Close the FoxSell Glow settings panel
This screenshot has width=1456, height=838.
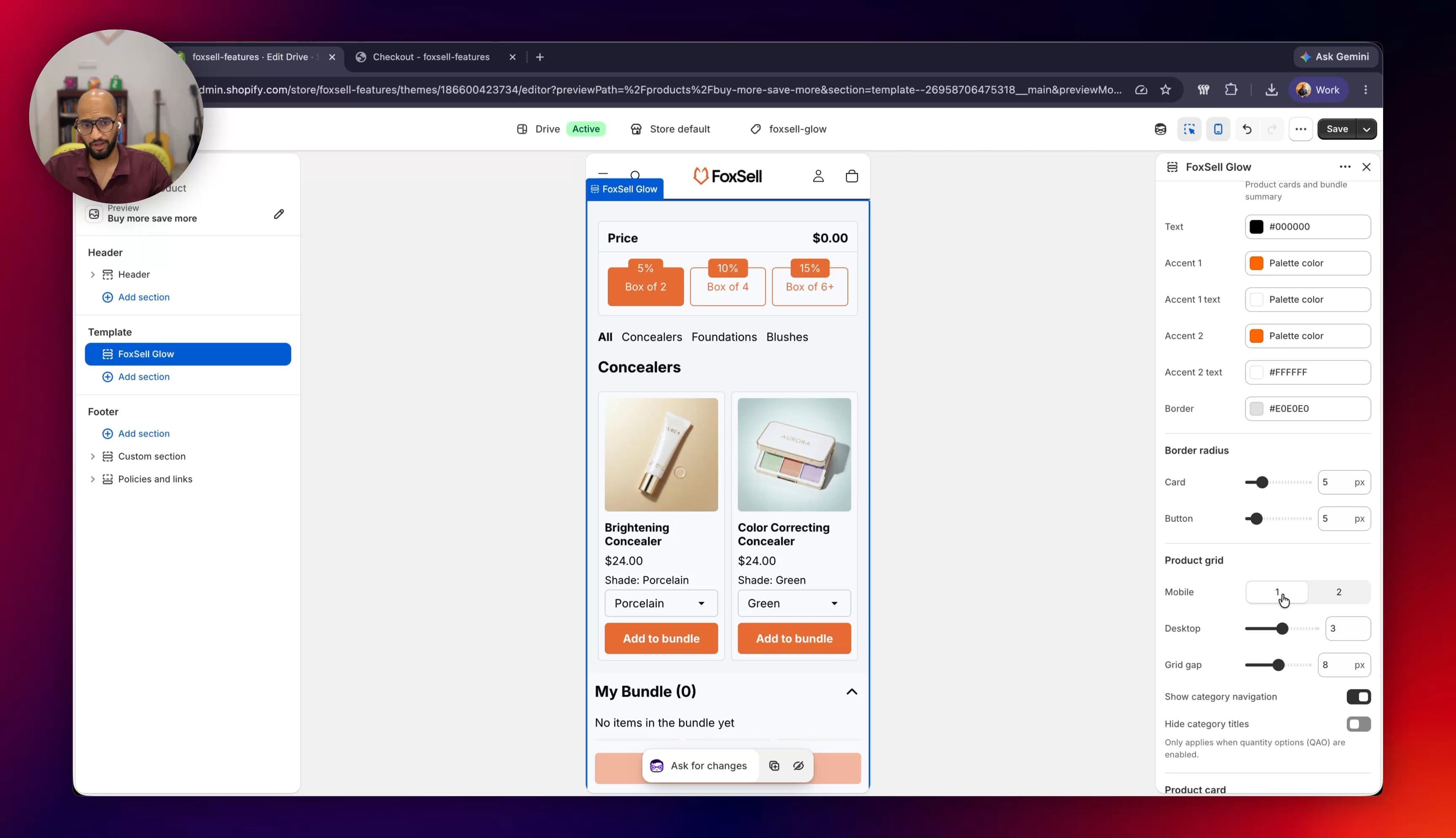(x=1366, y=167)
